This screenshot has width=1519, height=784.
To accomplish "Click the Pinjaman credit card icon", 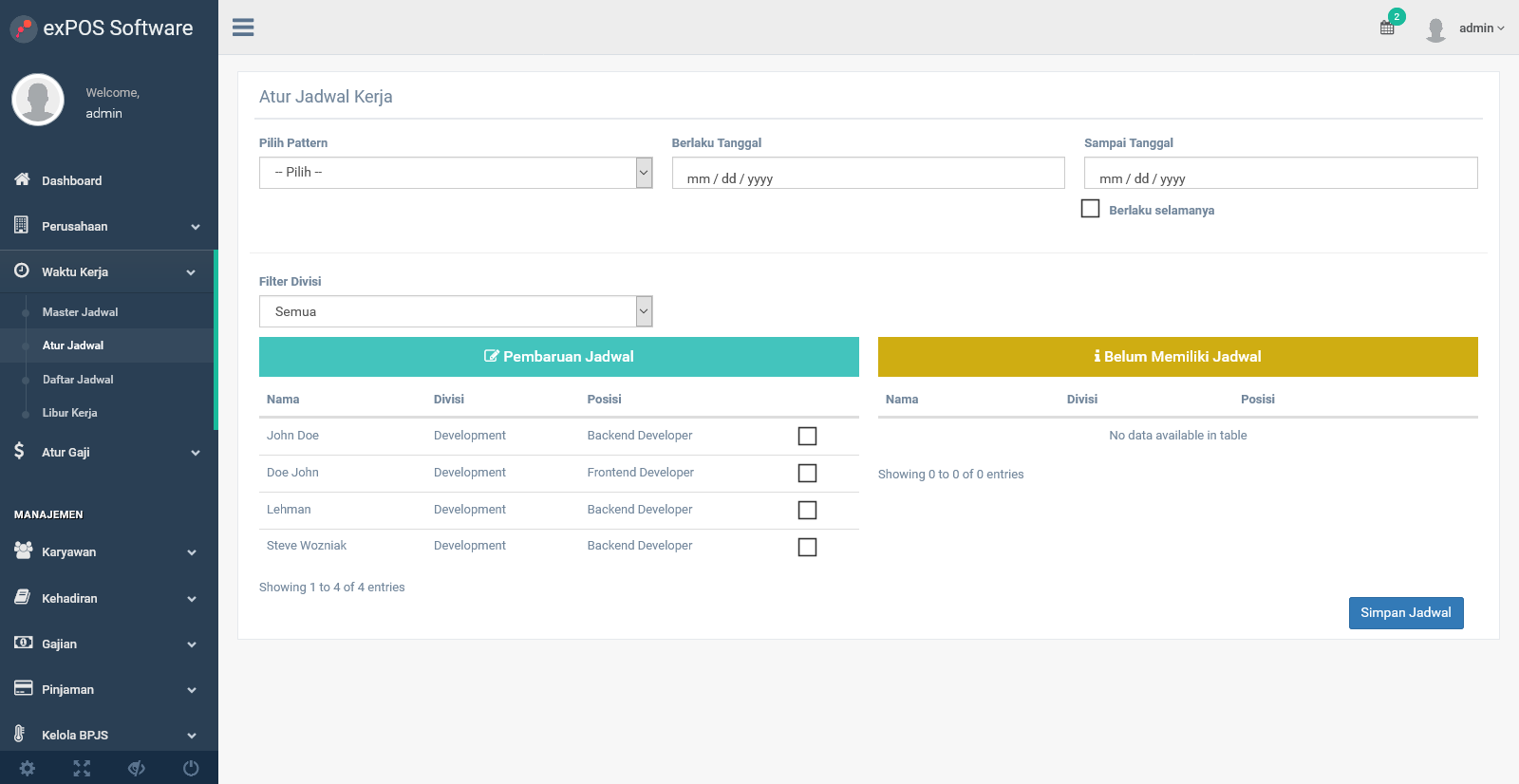I will (23, 688).
